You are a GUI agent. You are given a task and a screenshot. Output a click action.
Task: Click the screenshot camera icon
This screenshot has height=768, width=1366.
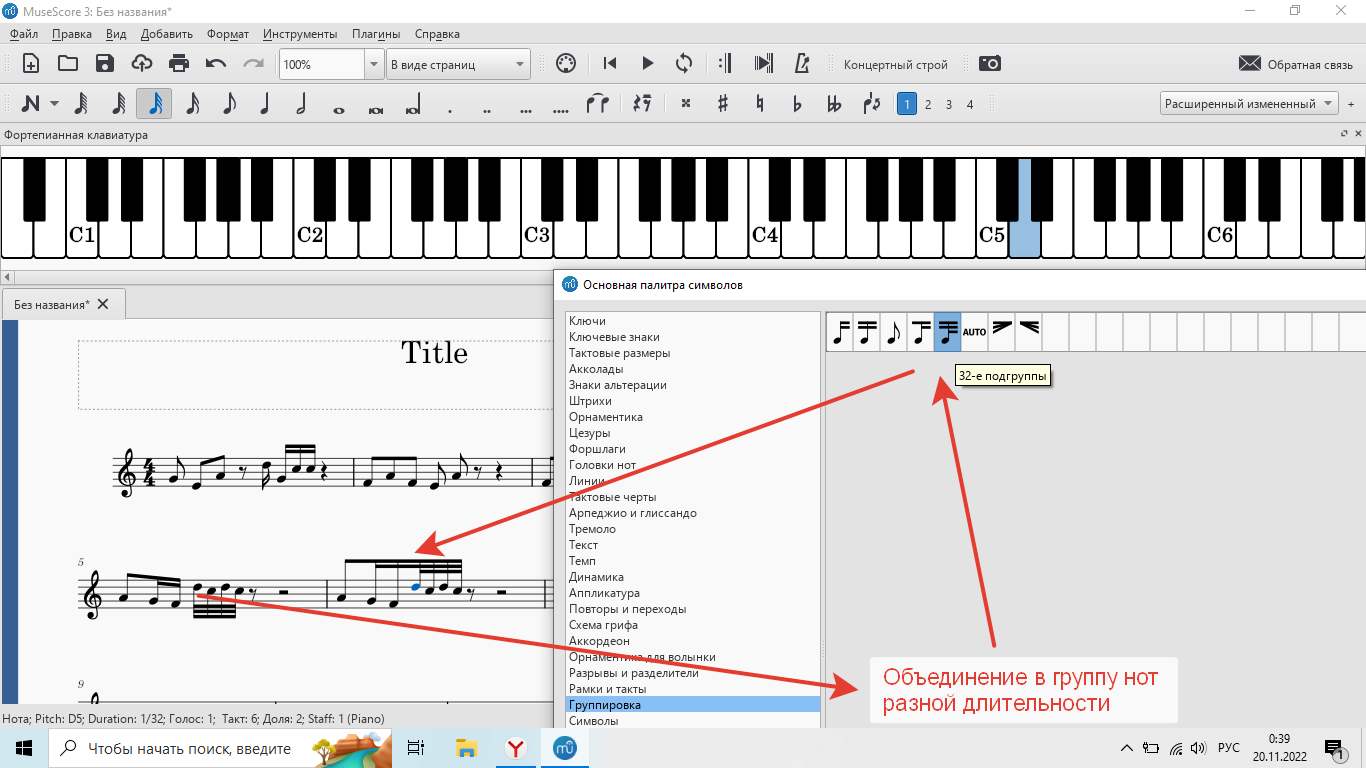(x=990, y=64)
